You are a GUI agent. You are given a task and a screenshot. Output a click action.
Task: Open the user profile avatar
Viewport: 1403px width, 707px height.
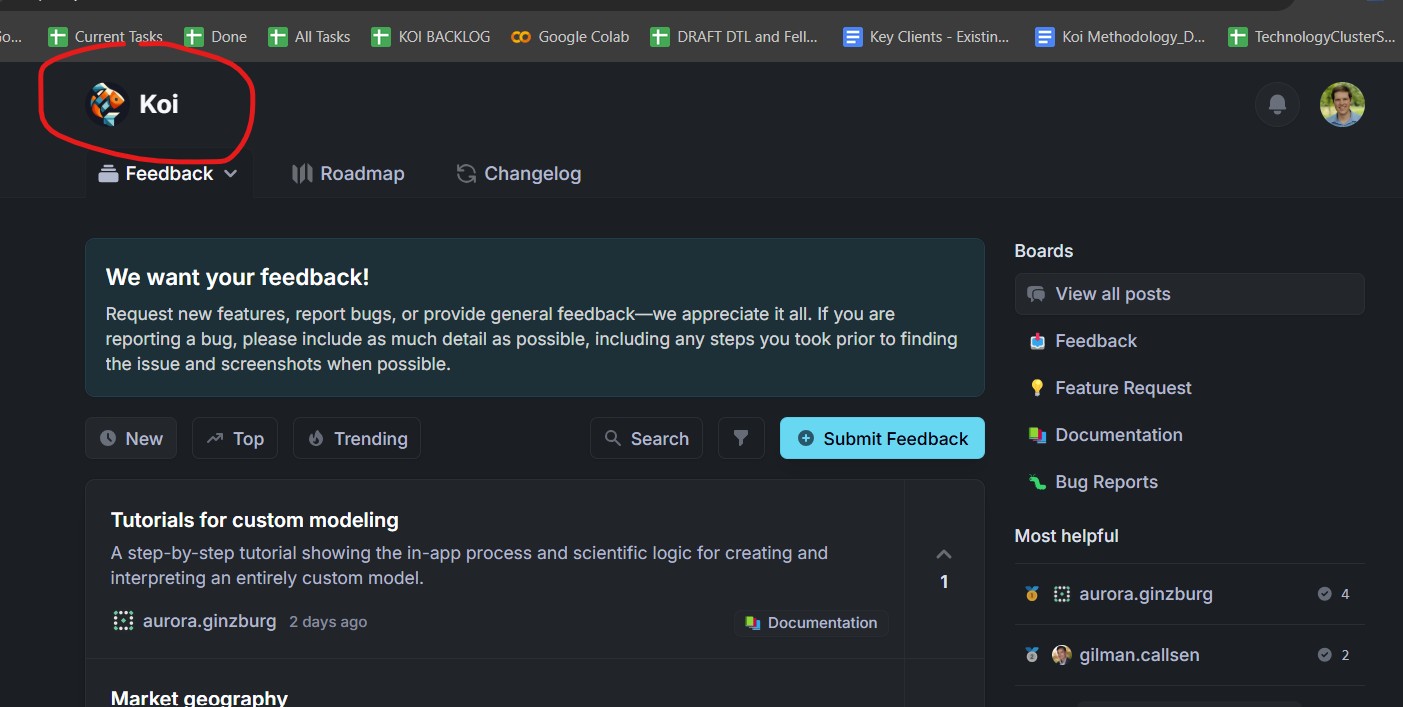1342,104
